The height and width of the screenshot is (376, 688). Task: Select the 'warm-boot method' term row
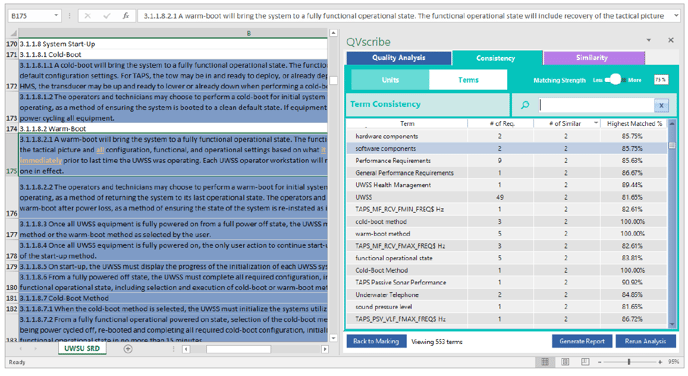(x=507, y=234)
